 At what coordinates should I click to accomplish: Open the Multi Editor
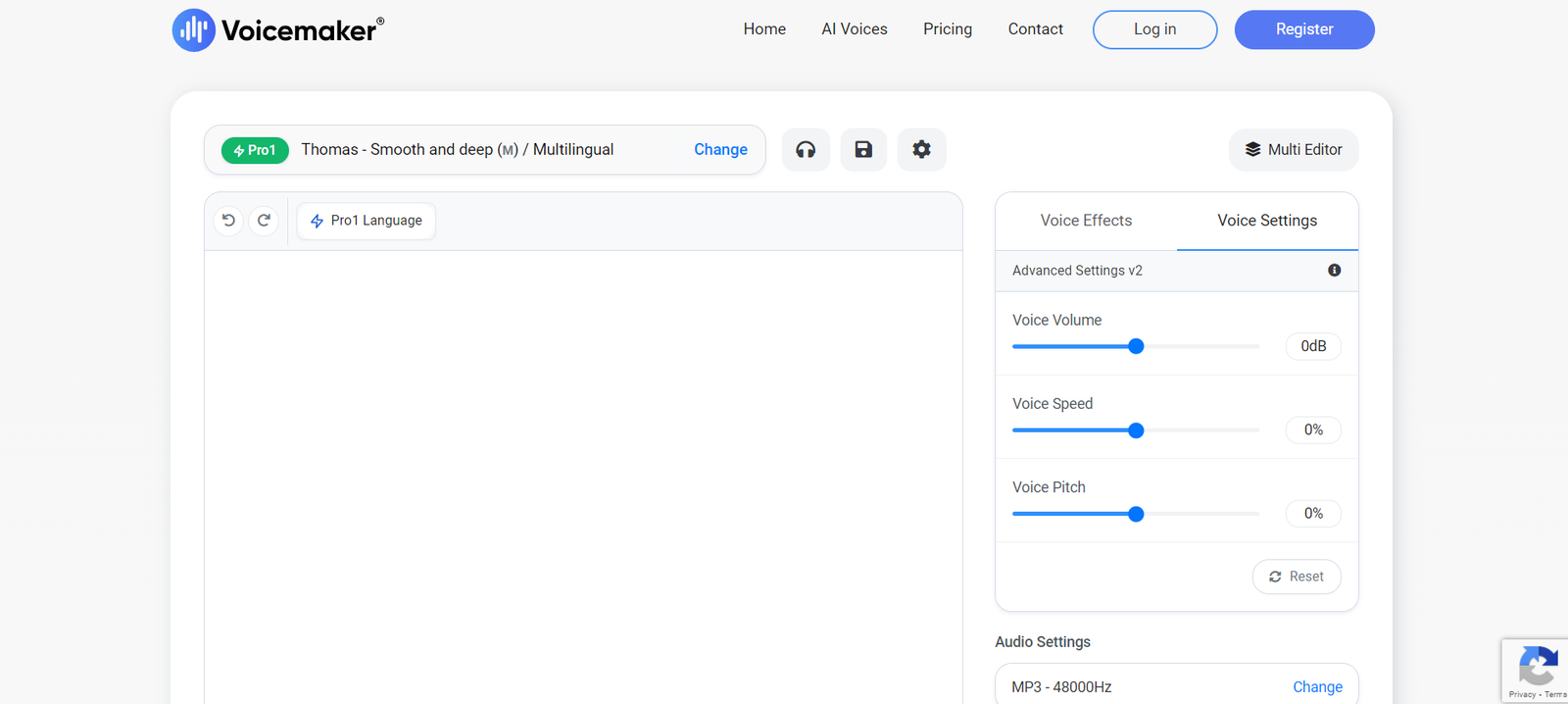click(x=1294, y=150)
